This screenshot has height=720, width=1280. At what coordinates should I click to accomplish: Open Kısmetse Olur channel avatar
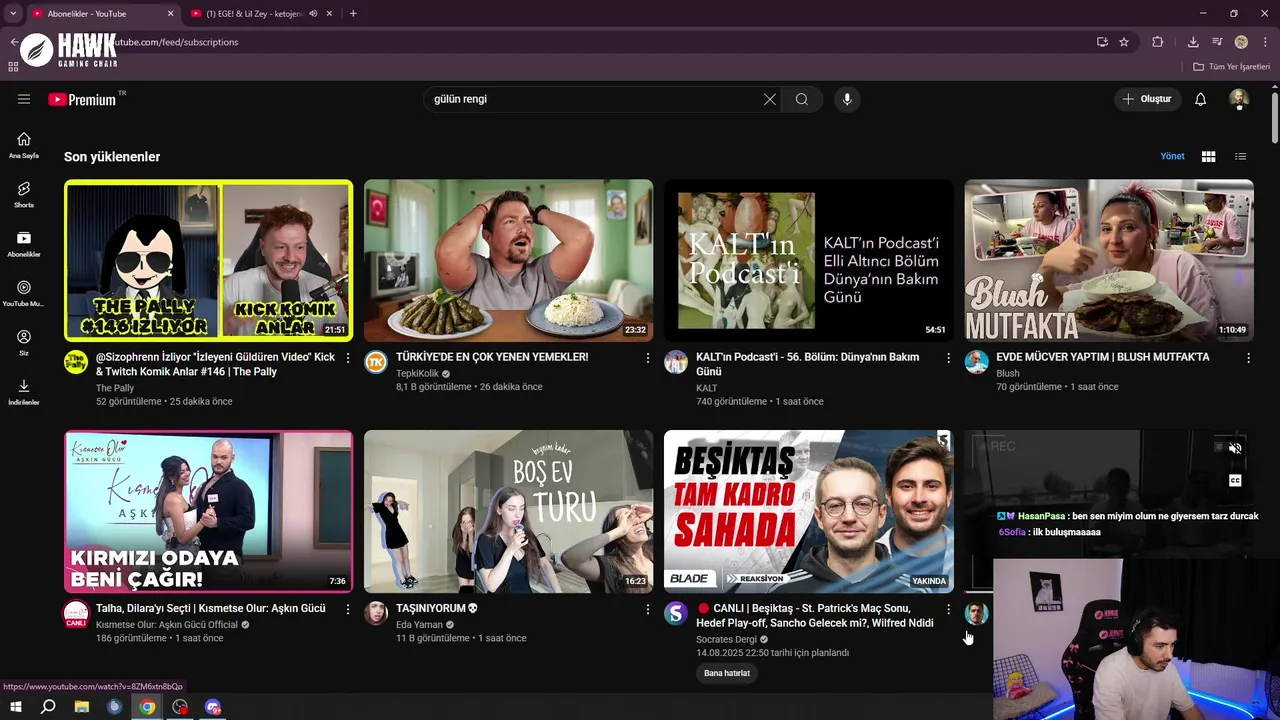click(76, 613)
